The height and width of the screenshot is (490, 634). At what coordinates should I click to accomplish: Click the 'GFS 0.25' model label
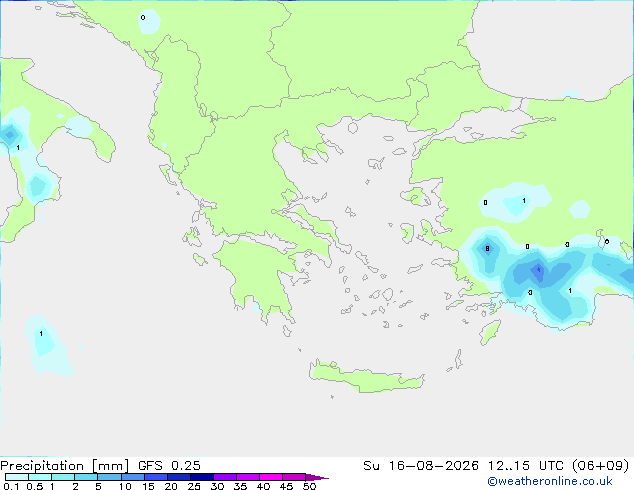click(169, 466)
